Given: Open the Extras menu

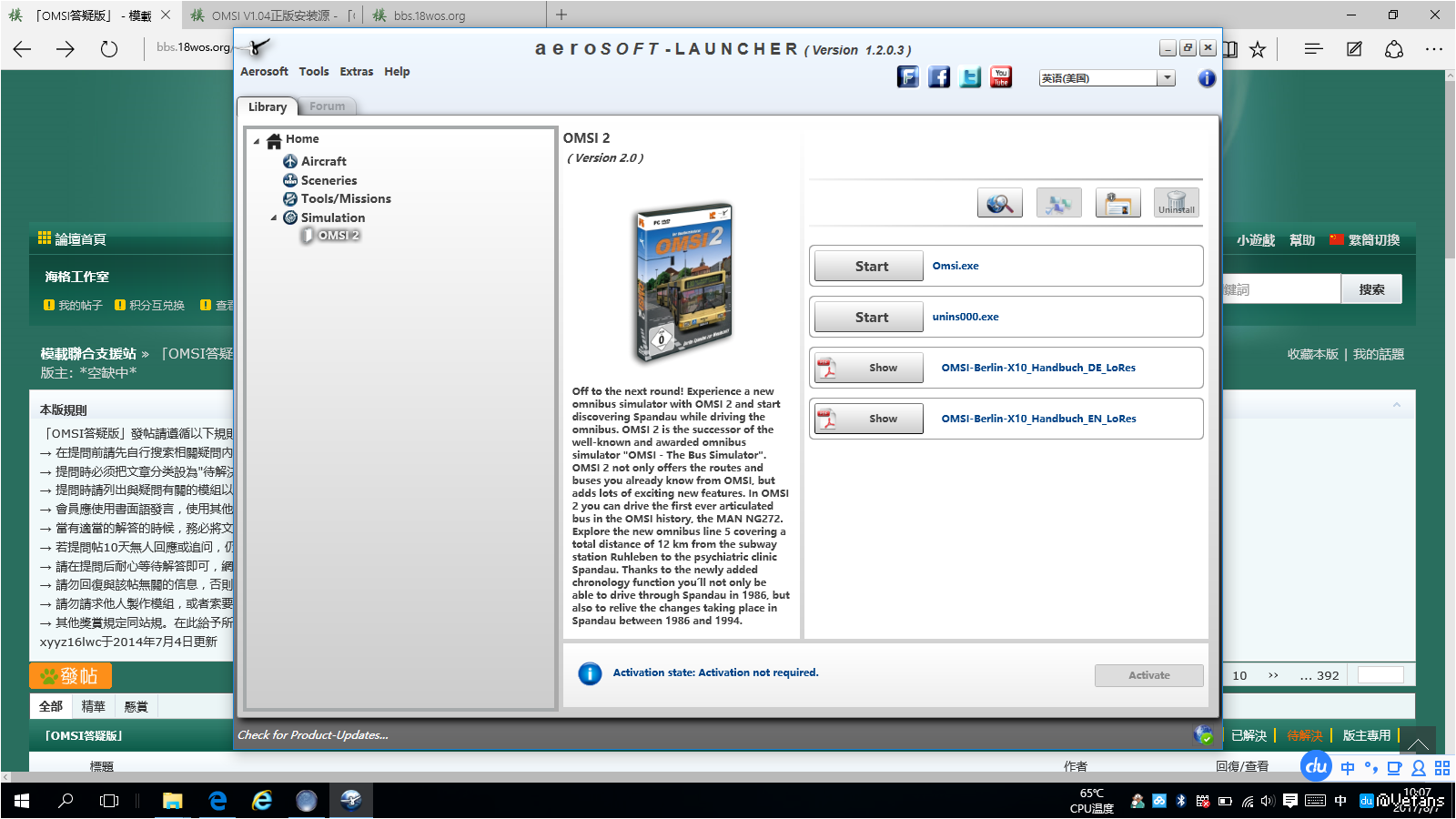Looking at the screenshot, I should pos(357,72).
